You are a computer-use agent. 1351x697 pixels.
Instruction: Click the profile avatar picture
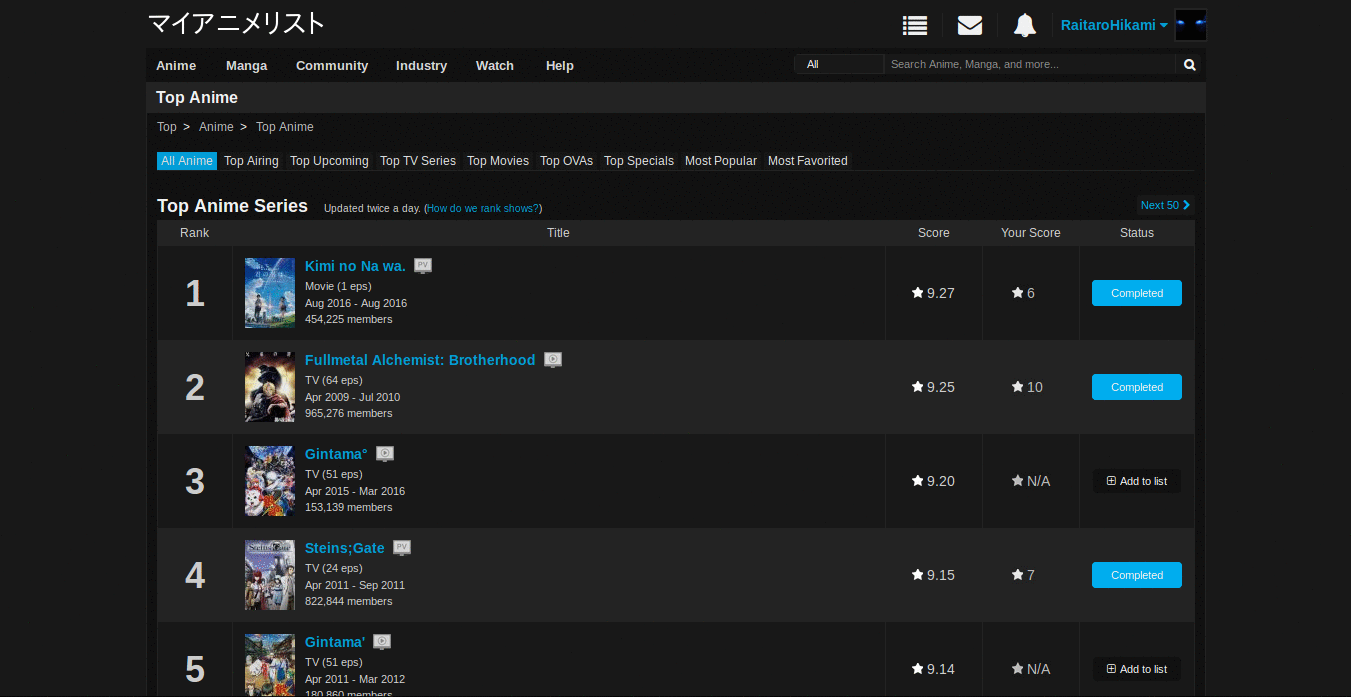click(1191, 25)
